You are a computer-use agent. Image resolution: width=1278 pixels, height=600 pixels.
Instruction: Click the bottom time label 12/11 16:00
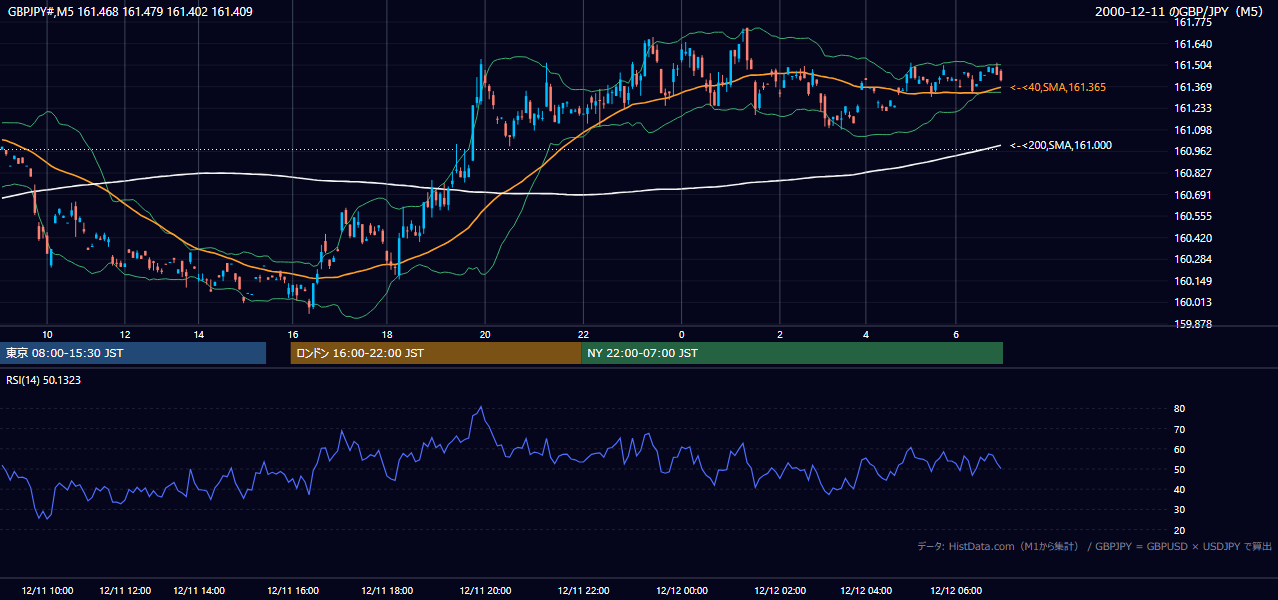pyautogui.click(x=293, y=591)
